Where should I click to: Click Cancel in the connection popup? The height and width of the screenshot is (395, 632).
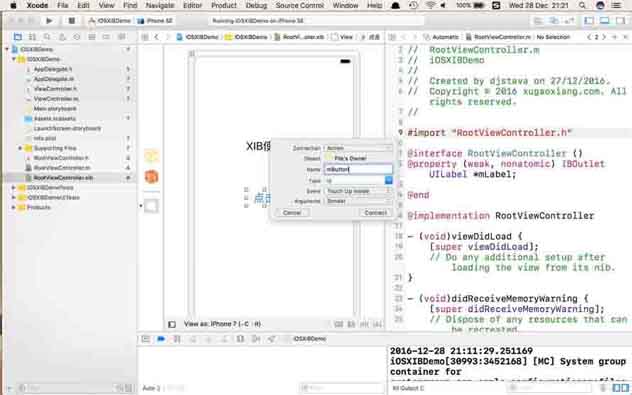(292, 212)
